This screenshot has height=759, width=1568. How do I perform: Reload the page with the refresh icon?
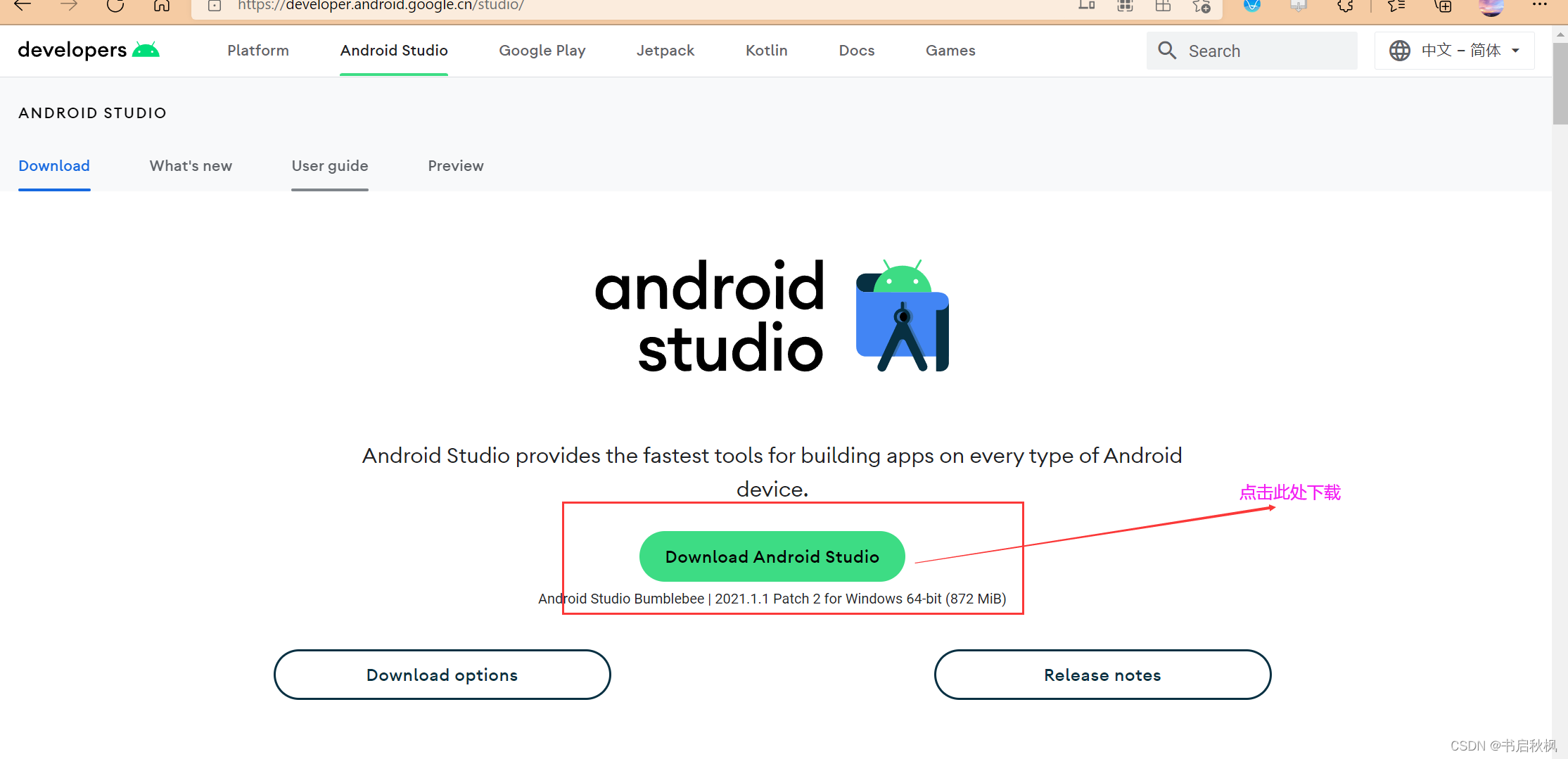click(115, 6)
